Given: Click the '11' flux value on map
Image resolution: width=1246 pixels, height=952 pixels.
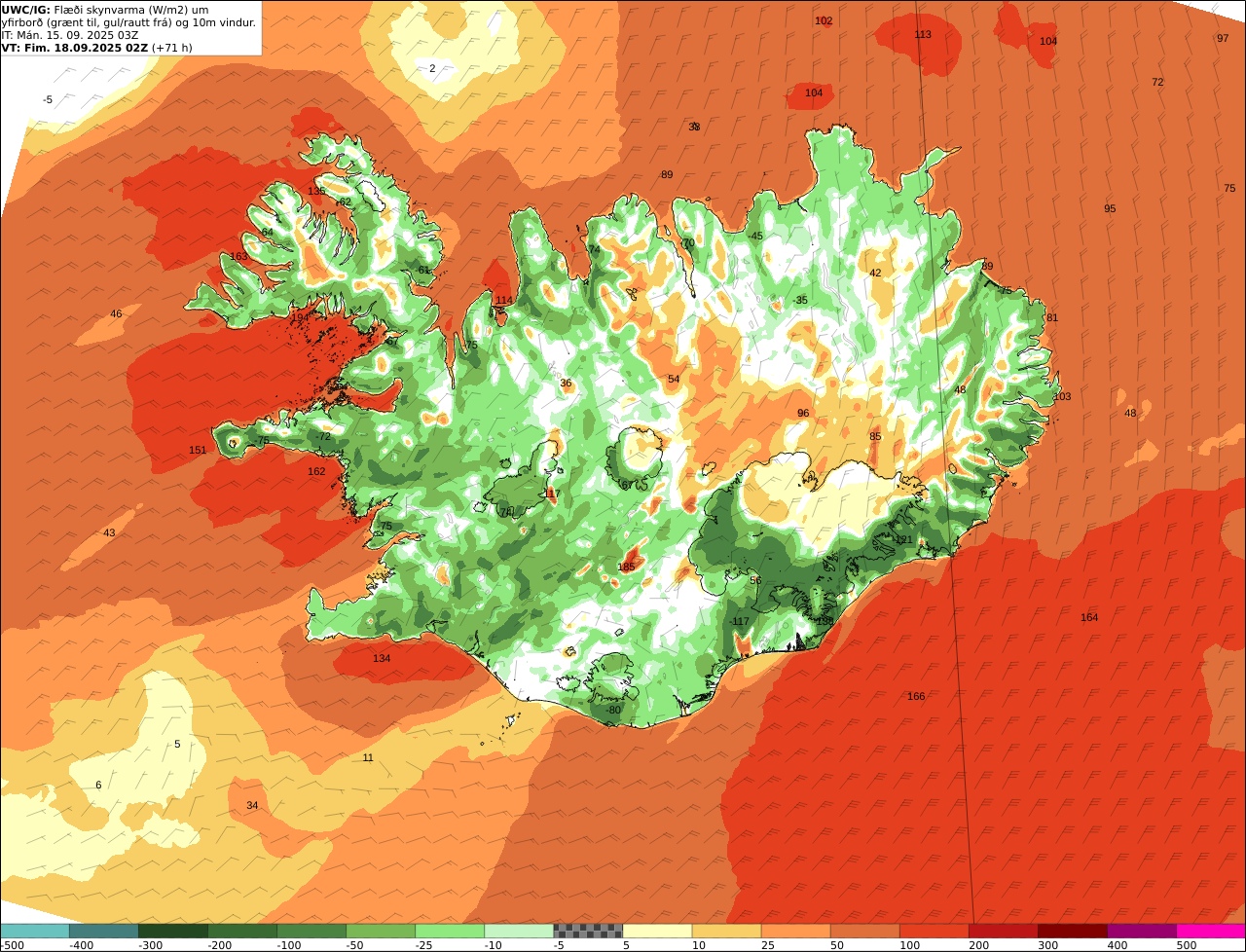Looking at the screenshot, I should (x=368, y=757).
